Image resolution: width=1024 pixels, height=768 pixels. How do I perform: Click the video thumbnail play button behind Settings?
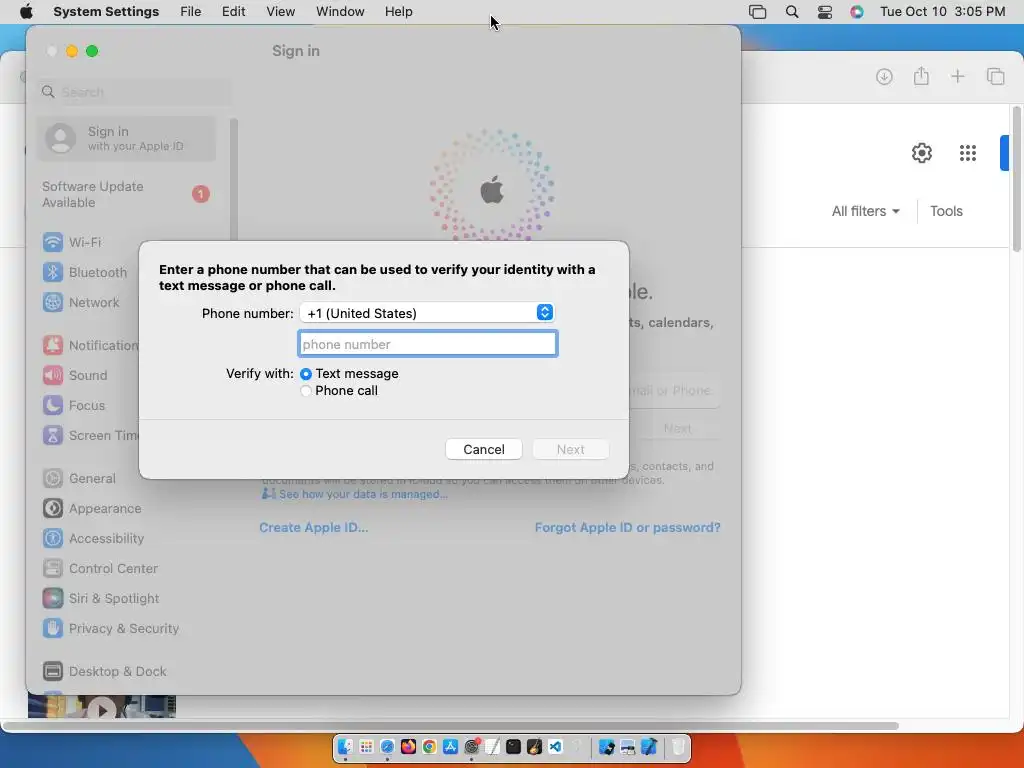click(102, 709)
